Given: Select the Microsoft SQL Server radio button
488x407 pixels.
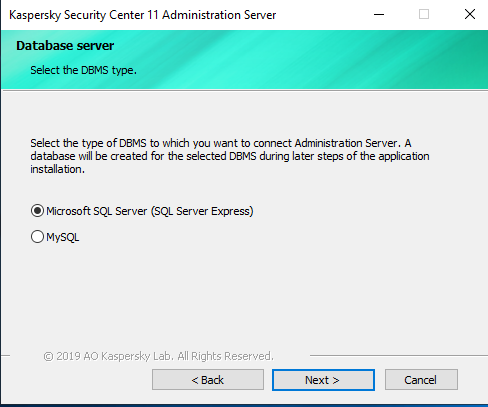Looking at the screenshot, I should click(x=37, y=211).
